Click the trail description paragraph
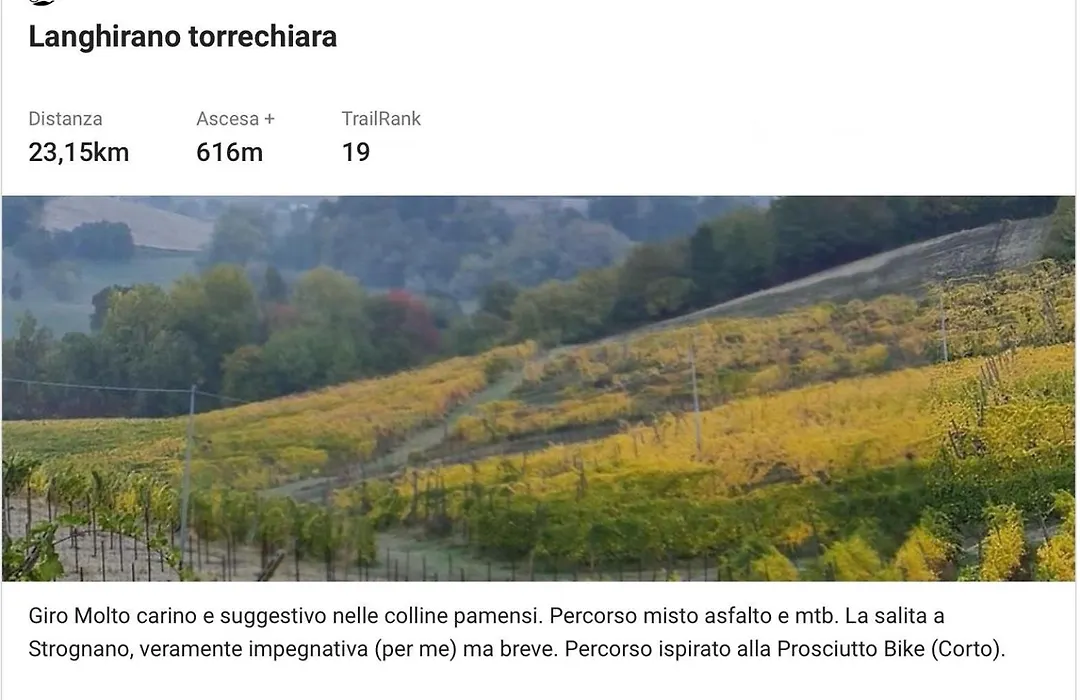Viewport: 1080px width, 700px height. [517, 632]
